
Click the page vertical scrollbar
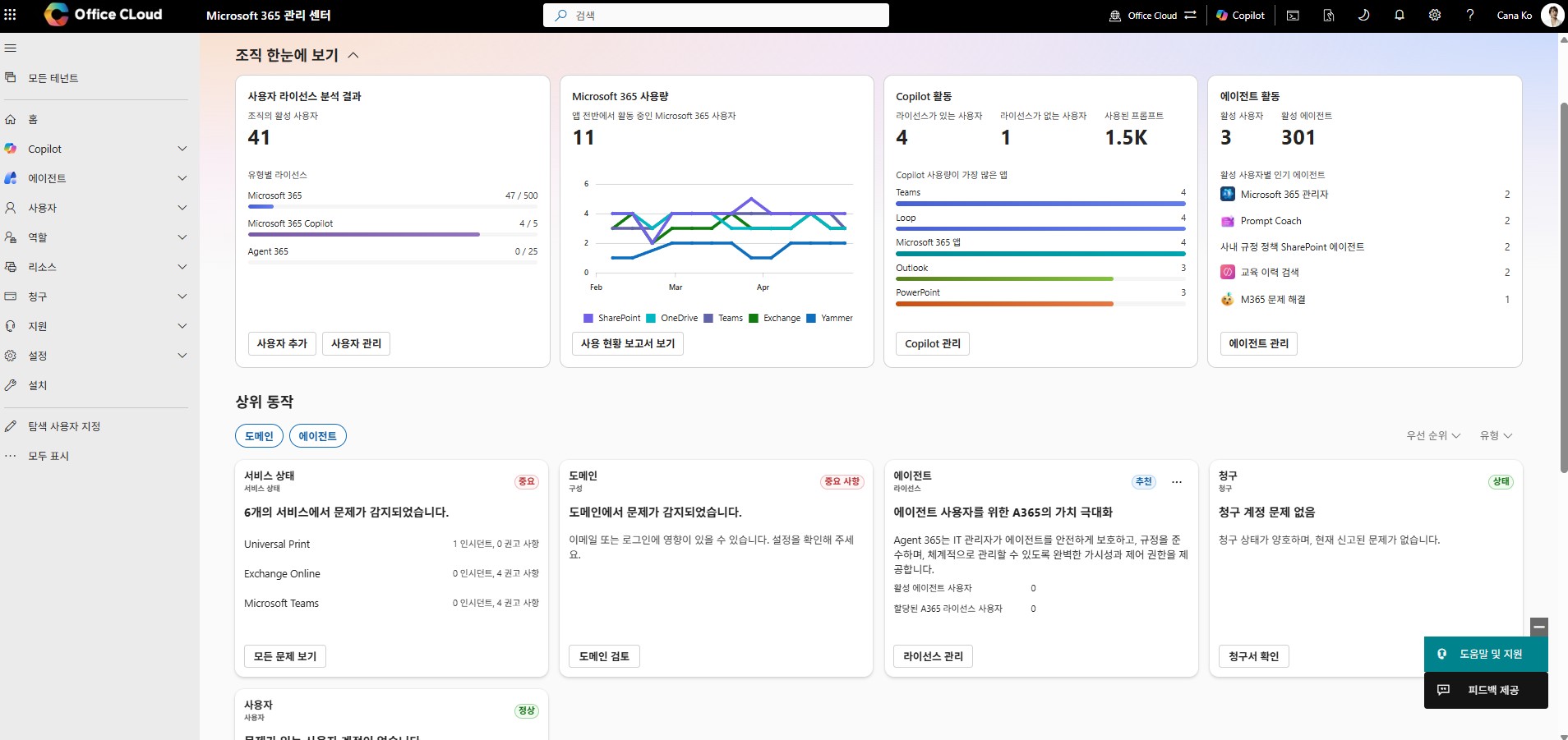coord(1563,287)
